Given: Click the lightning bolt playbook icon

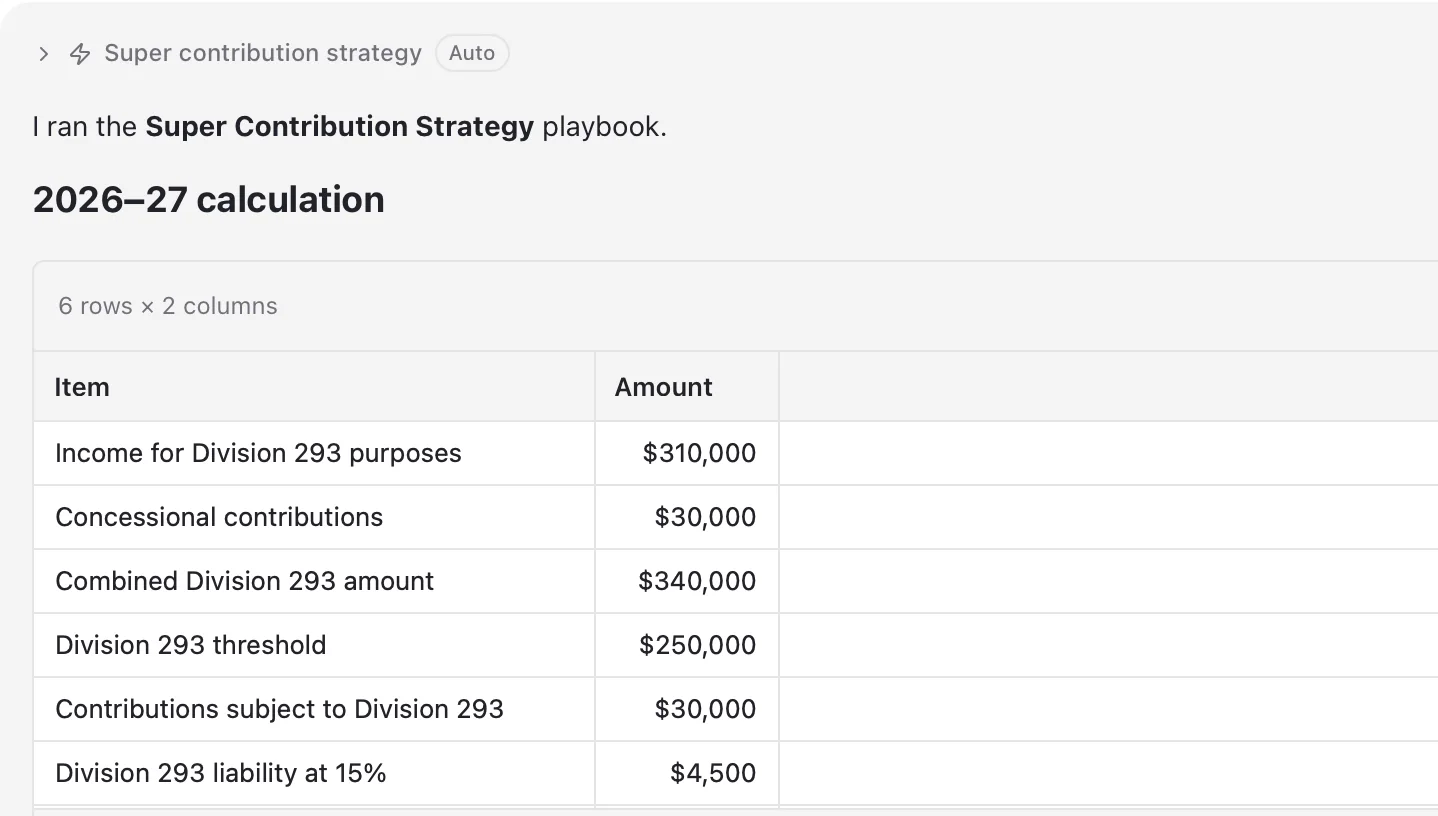Looking at the screenshot, I should tap(80, 54).
